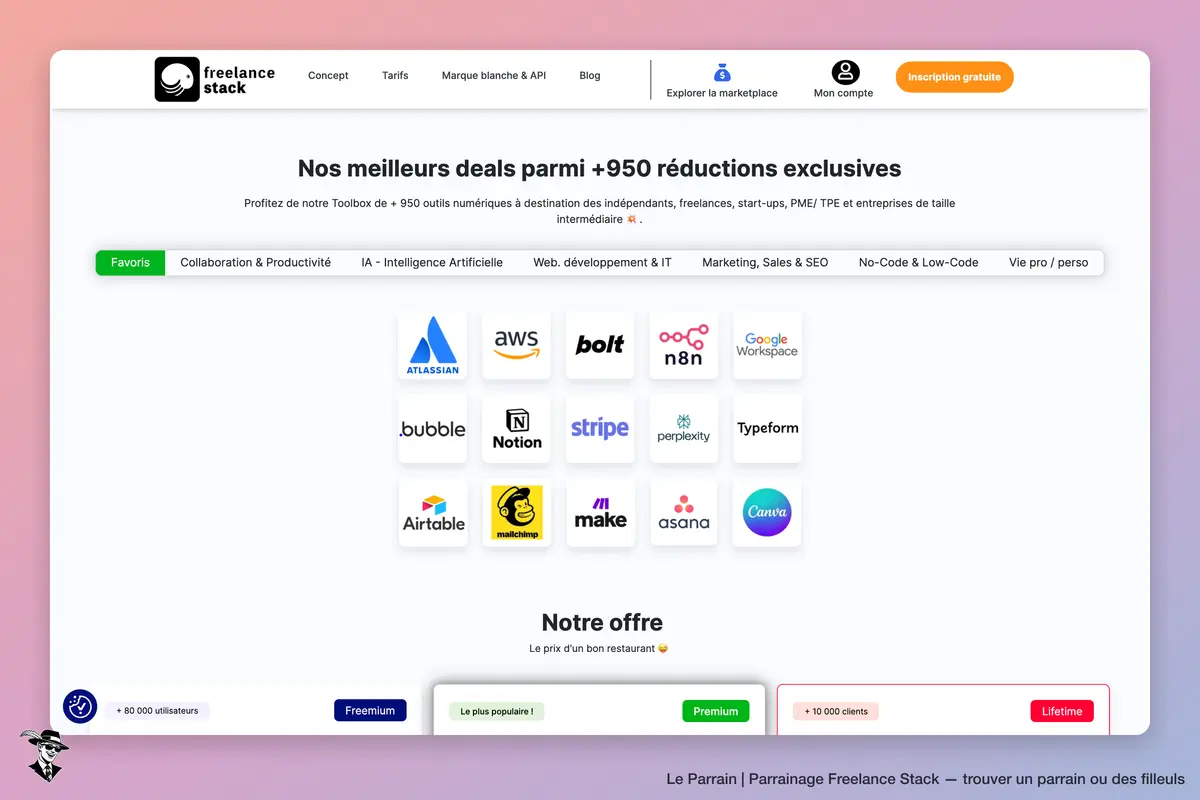This screenshot has width=1200, height=800.
Task: Select the Favoris tab
Action: [130, 263]
